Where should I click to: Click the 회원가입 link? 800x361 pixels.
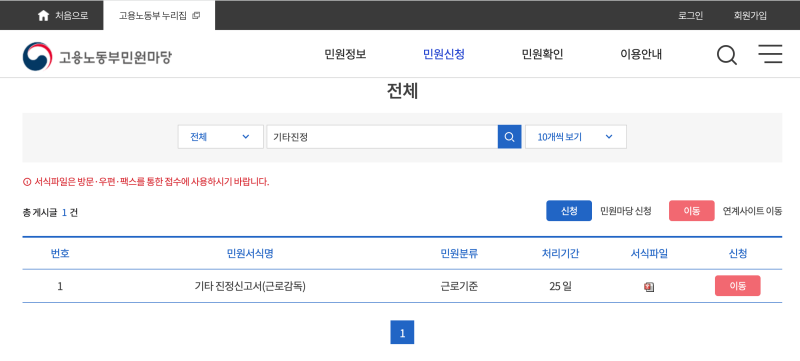click(x=750, y=15)
